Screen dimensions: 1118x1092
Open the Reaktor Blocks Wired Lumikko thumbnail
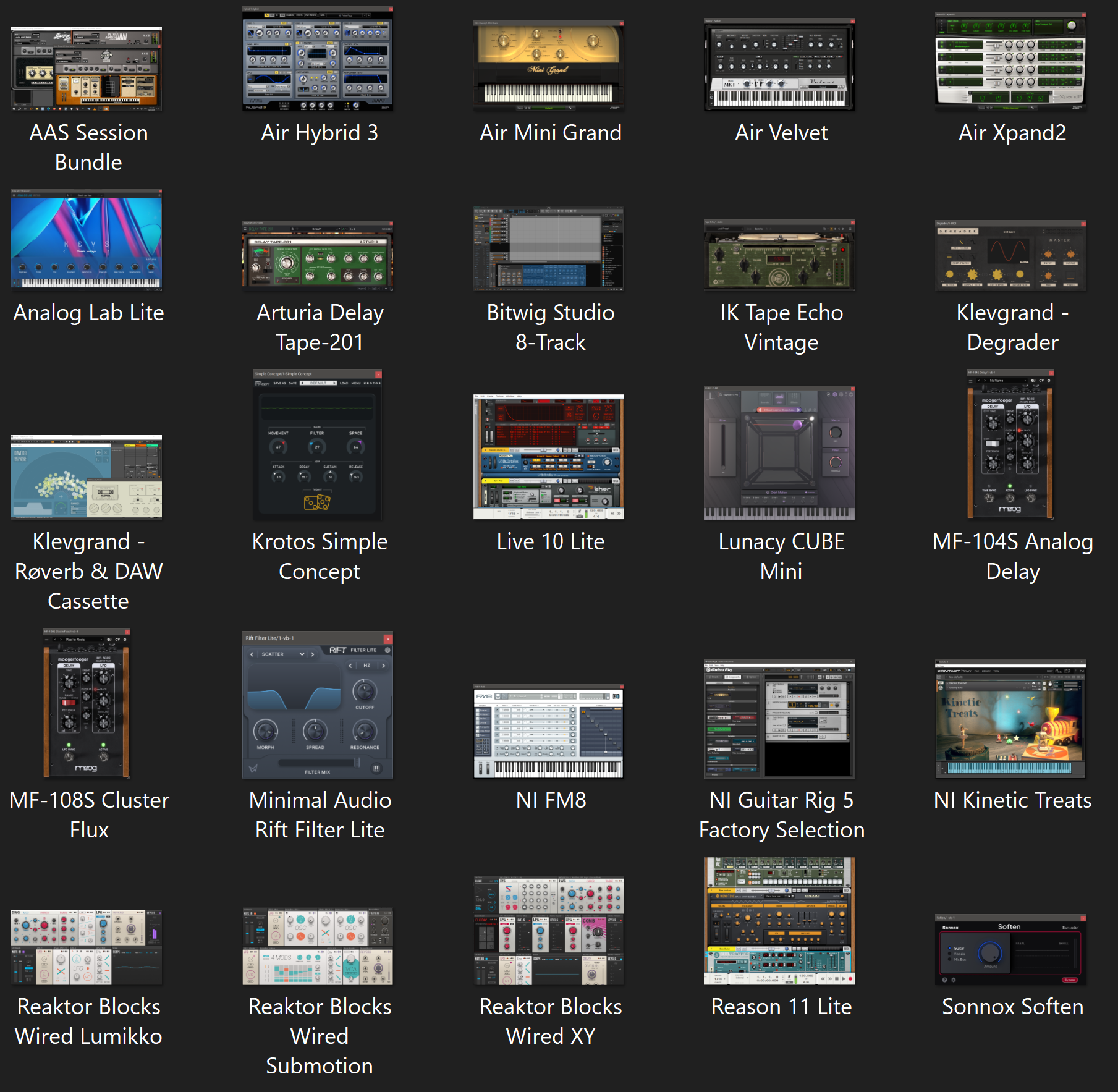pyautogui.click(x=87, y=947)
